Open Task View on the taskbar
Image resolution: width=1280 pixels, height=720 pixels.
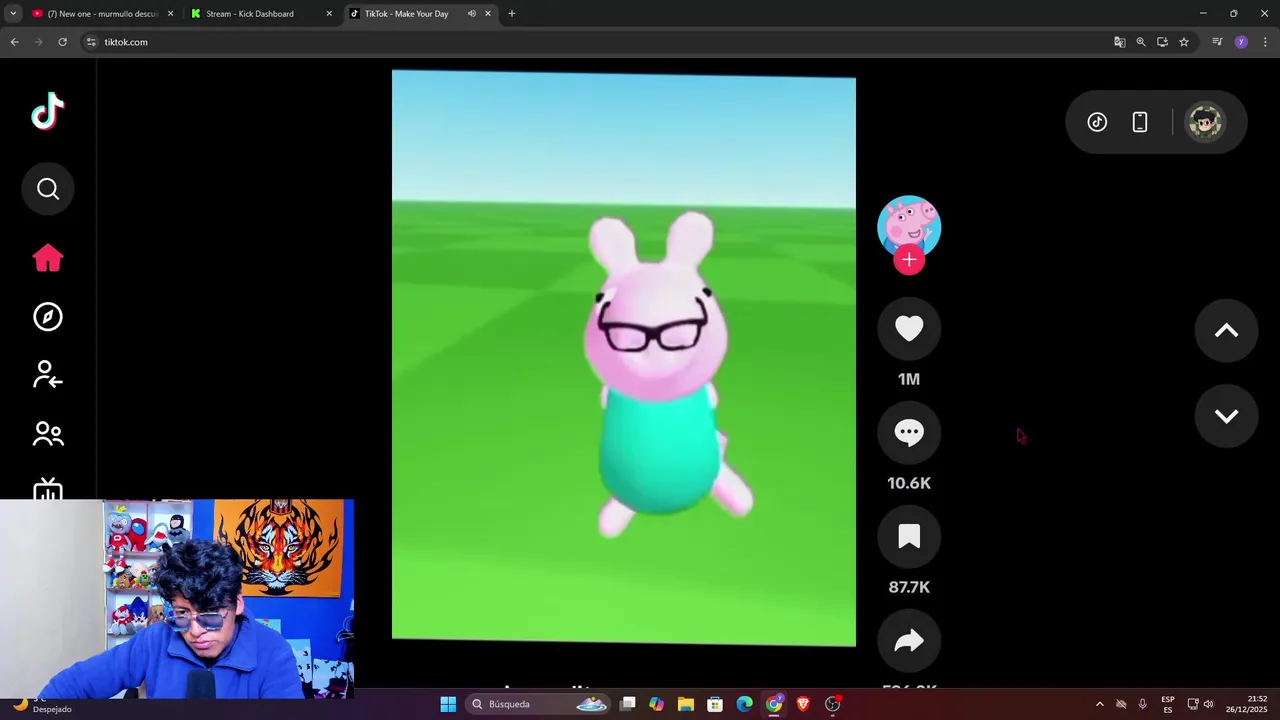pyautogui.click(x=628, y=704)
